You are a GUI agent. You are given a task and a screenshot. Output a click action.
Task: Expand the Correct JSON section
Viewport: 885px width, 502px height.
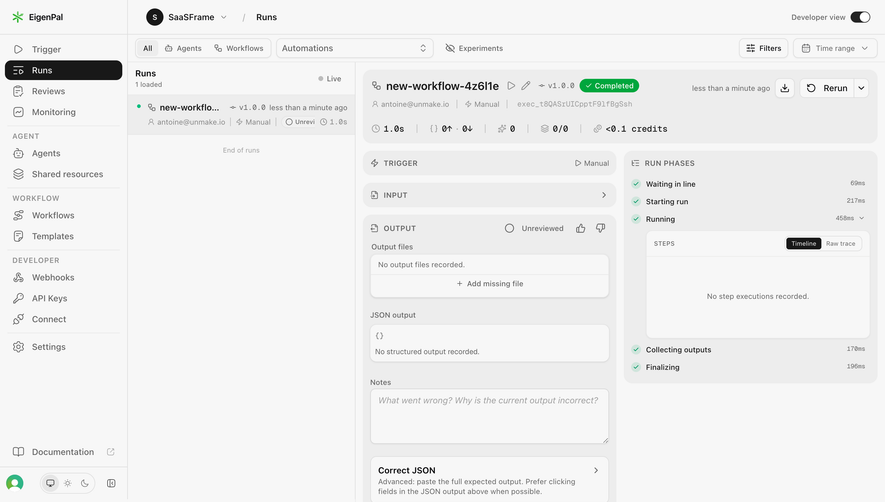click(x=489, y=480)
